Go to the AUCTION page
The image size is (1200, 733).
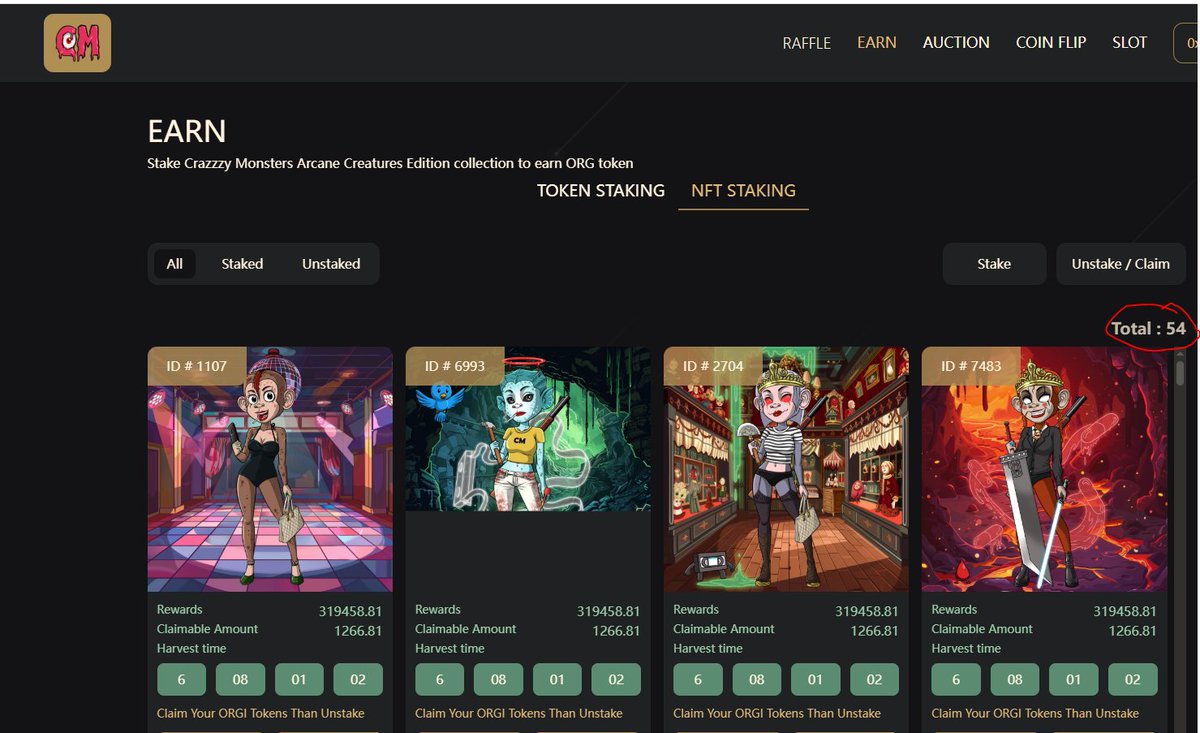(956, 42)
